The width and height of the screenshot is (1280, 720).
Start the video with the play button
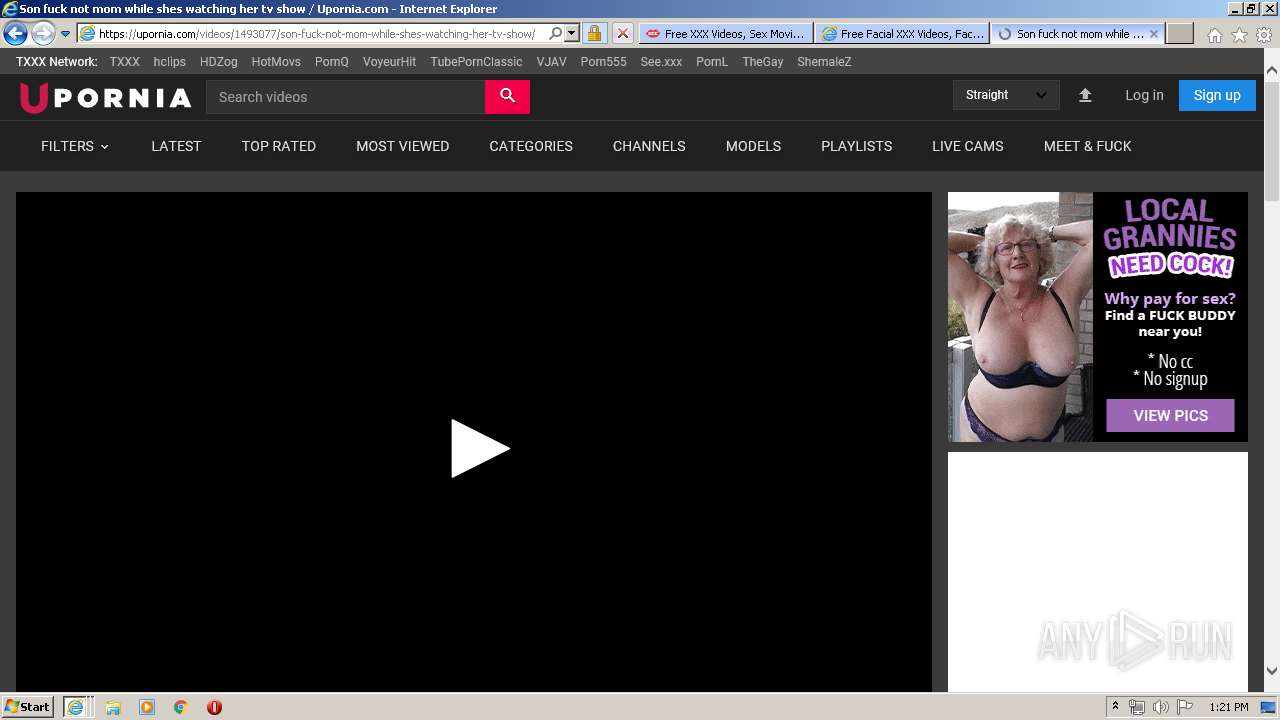point(479,448)
